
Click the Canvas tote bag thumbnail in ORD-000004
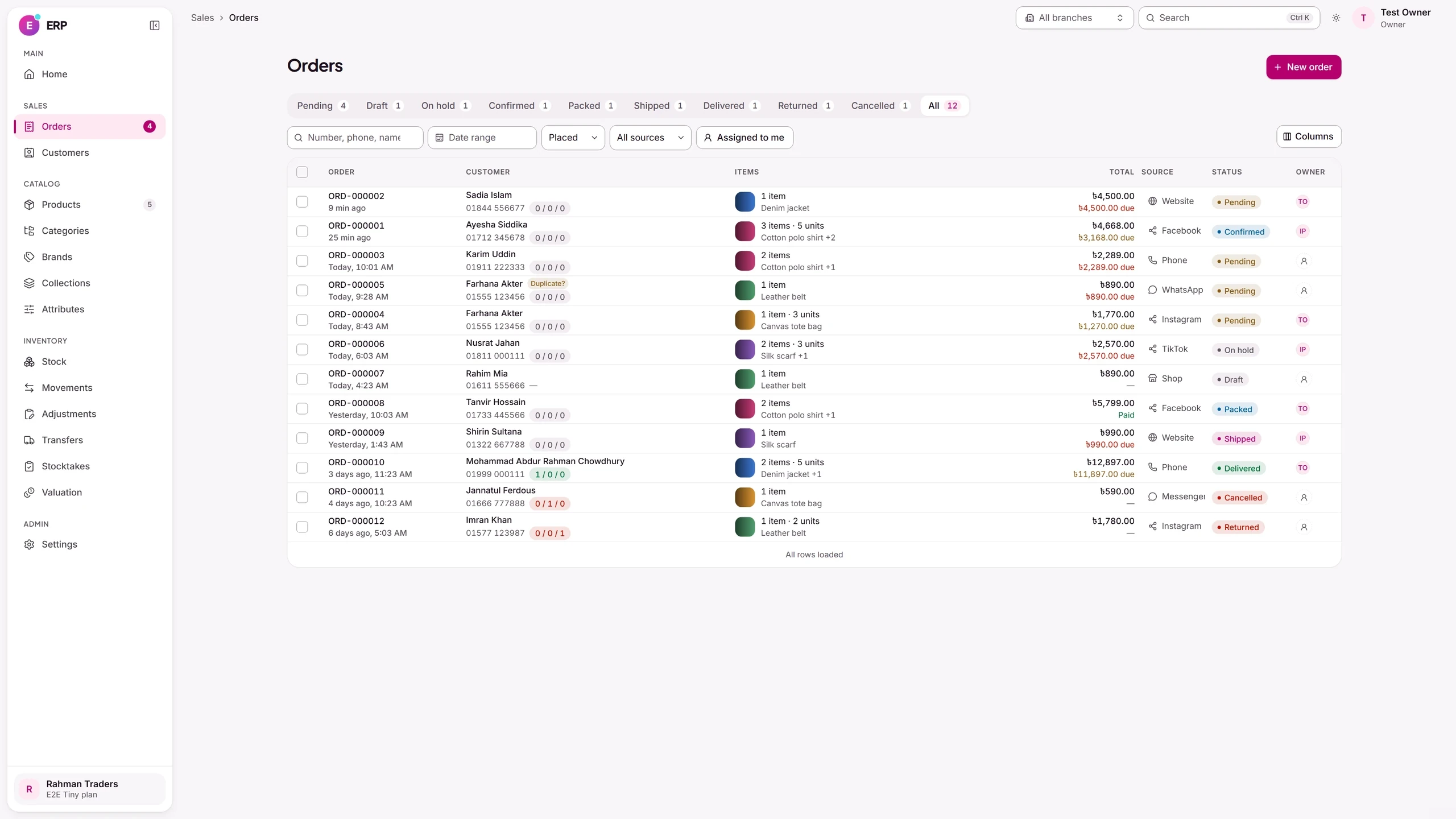coord(744,320)
